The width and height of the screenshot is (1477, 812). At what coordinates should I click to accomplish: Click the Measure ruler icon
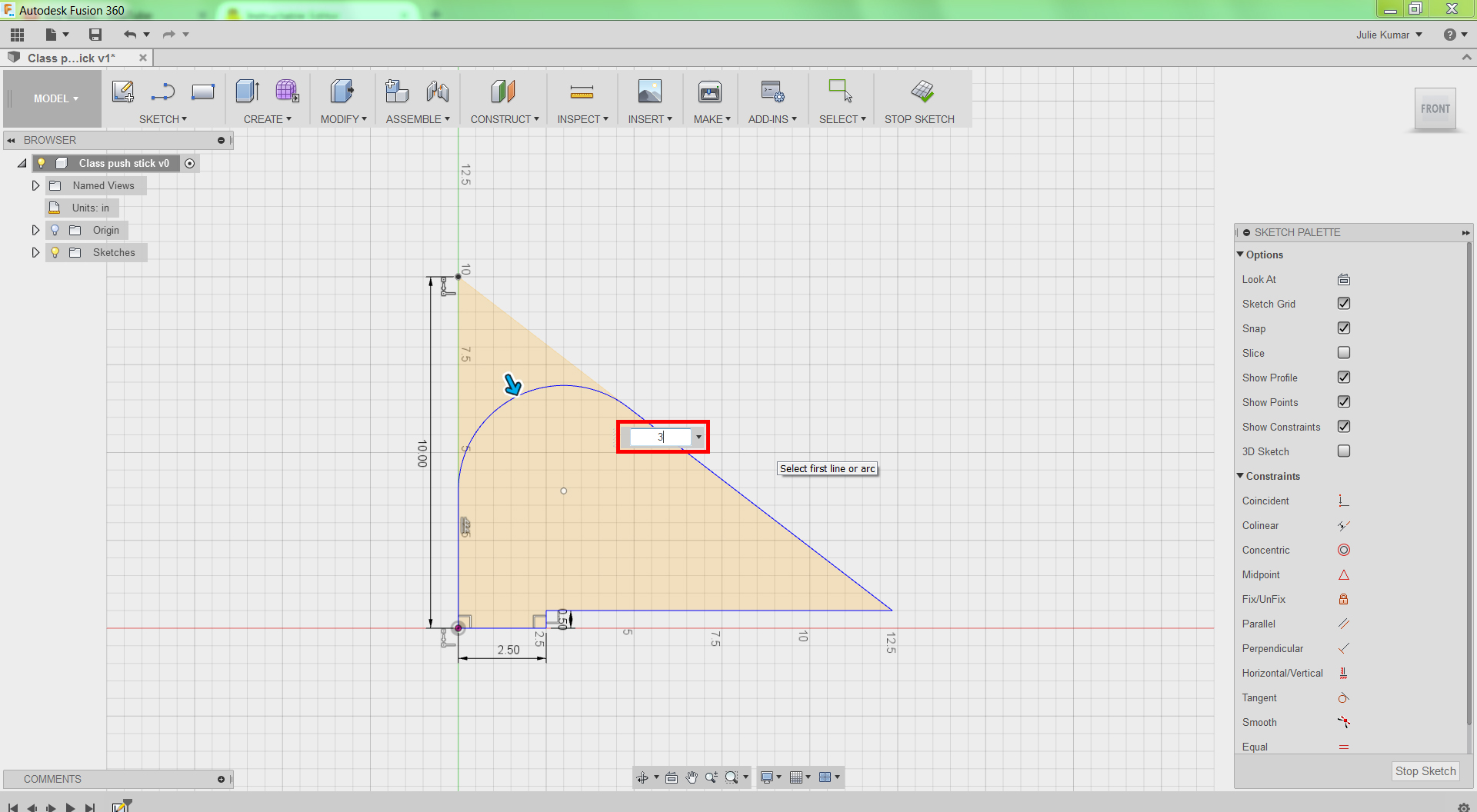[x=582, y=92]
